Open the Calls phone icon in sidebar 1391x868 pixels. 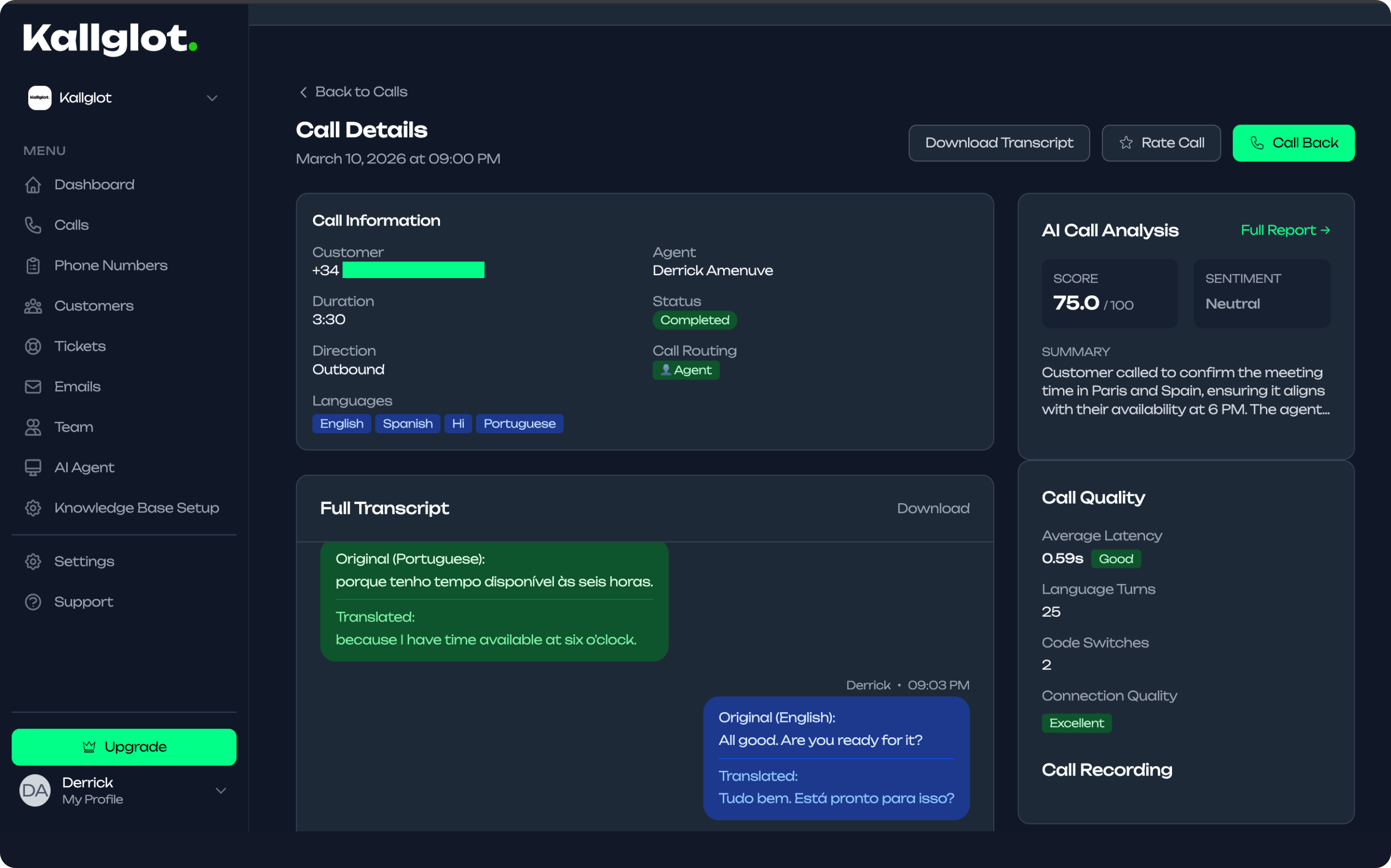pyautogui.click(x=33, y=225)
